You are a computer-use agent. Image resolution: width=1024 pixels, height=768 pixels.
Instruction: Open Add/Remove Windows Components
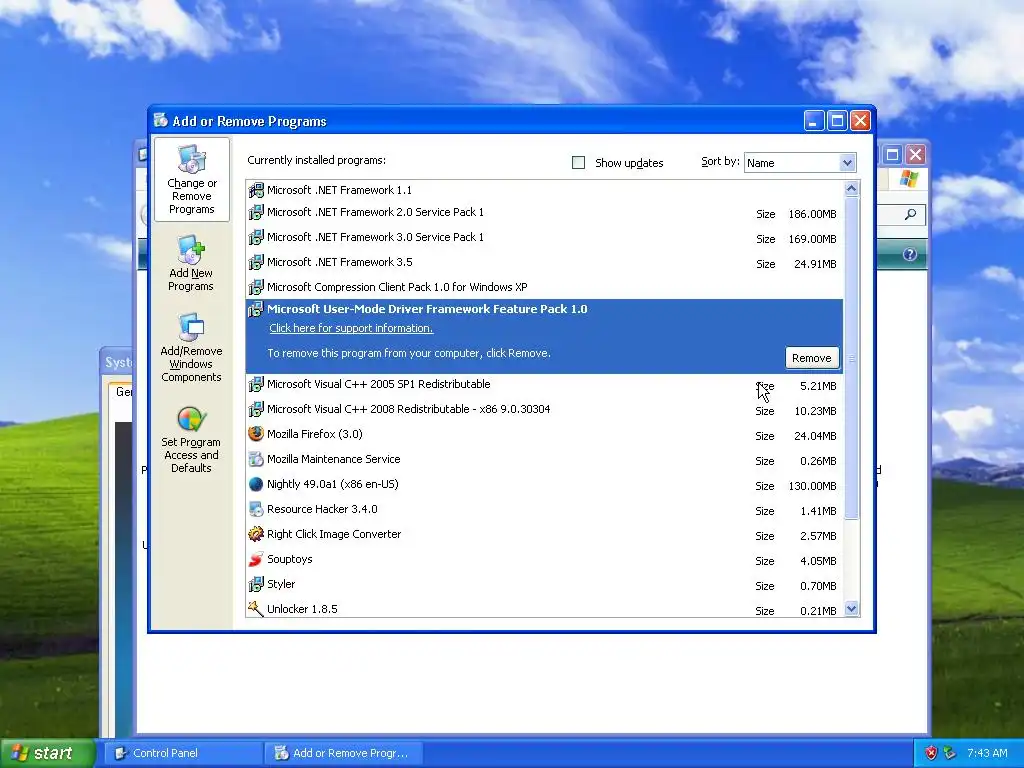191,347
